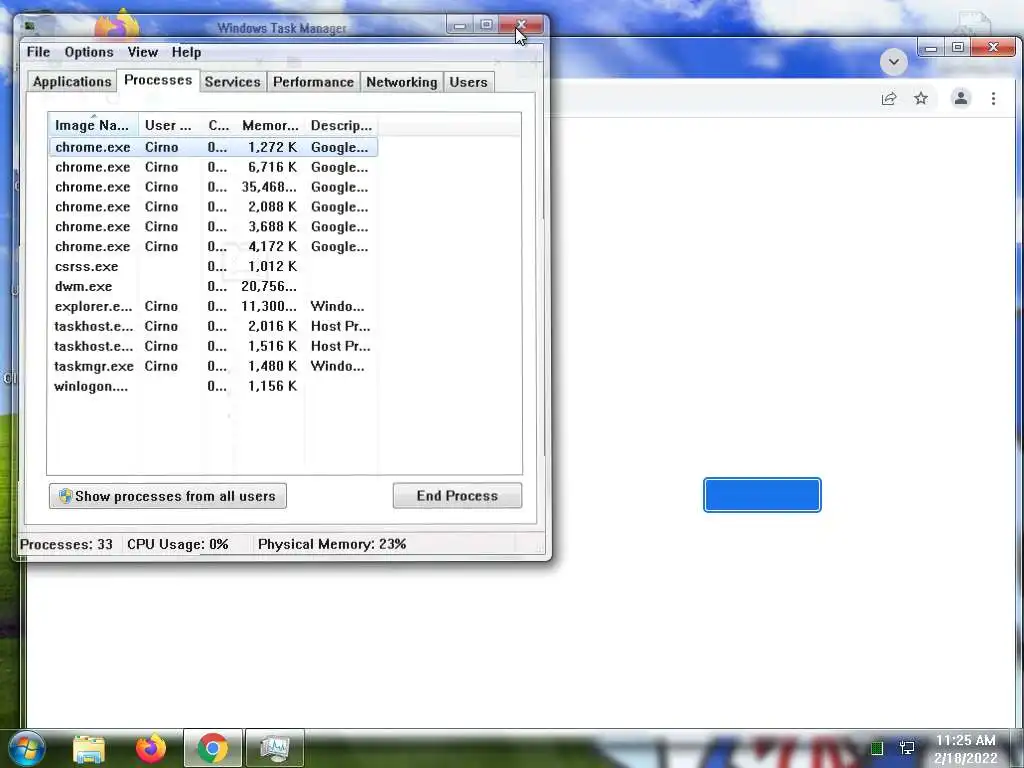The image size is (1024, 768).
Task: Select the chrome.exe row using 3,688 K
Action: point(213,227)
